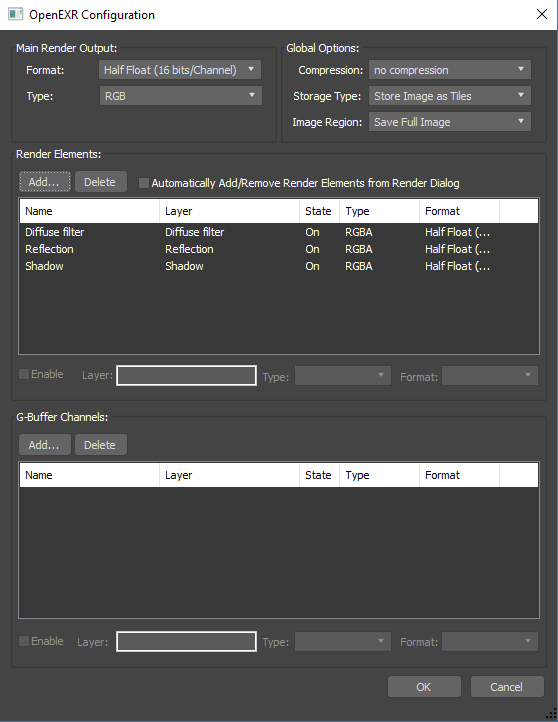Image resolution: width=558 pixels, height=722 pixels.
Task: Click Add in G-Buffer Channels section
Action: point(45,445)
